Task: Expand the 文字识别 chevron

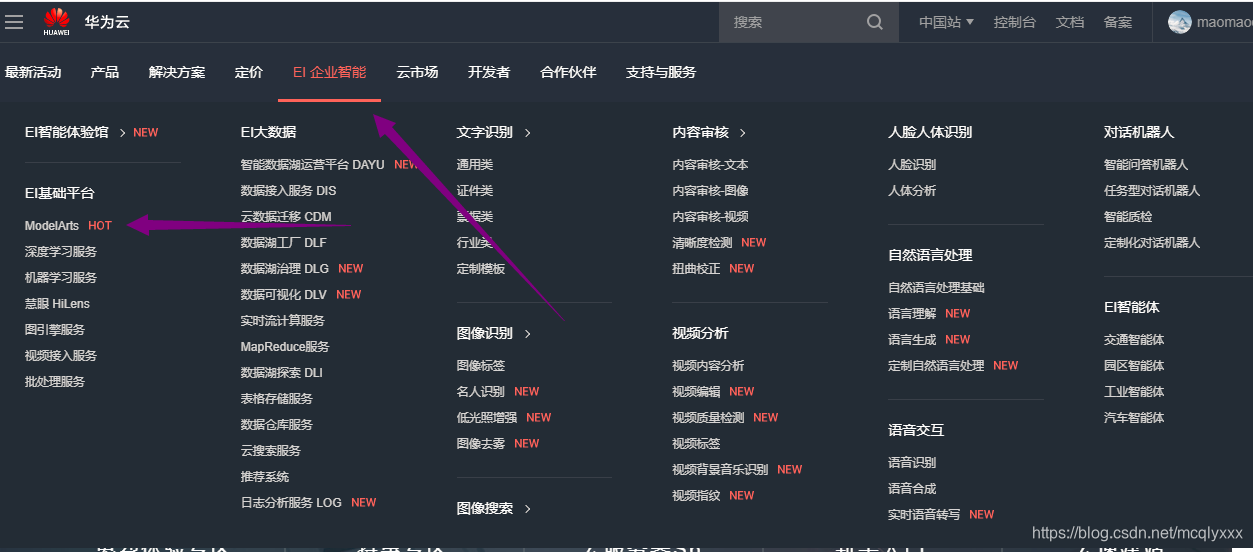Action: coord(527,132)
